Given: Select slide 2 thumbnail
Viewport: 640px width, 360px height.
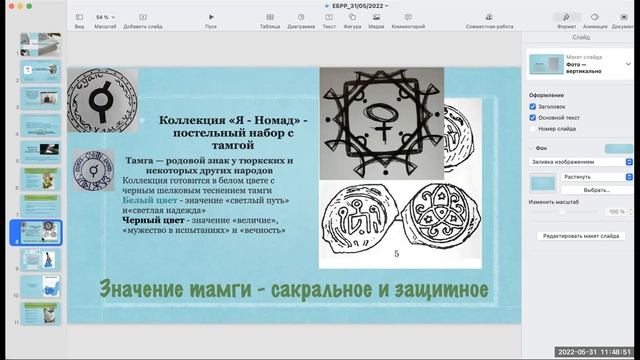Looking at the screenshot, I should (40, 71).
